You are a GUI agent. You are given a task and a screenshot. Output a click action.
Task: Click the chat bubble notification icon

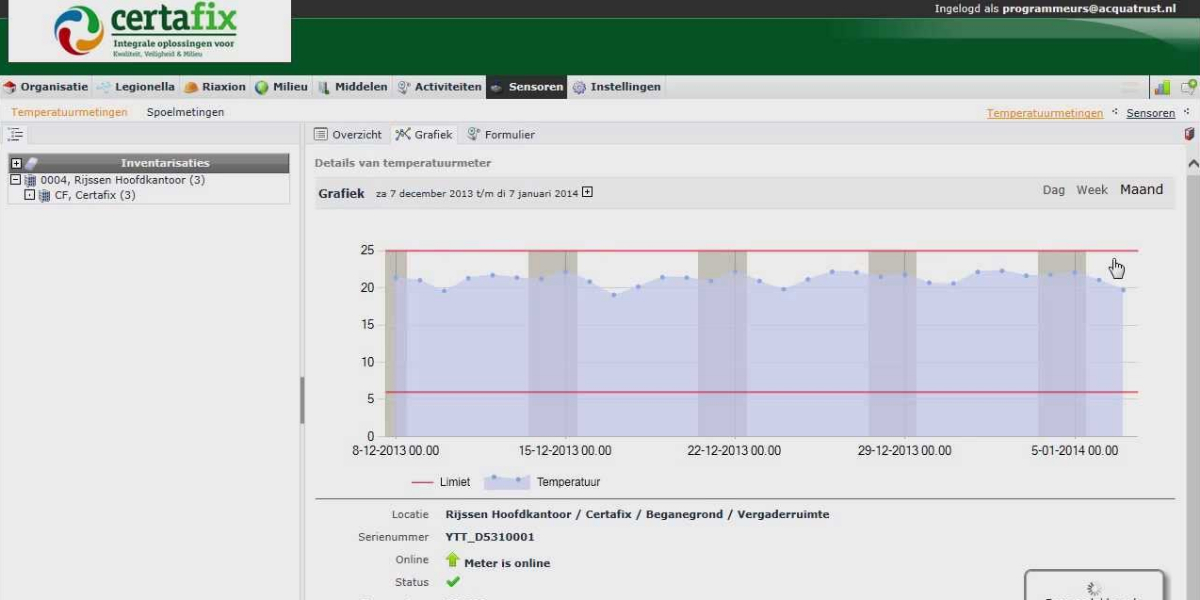coord(1188,88)
